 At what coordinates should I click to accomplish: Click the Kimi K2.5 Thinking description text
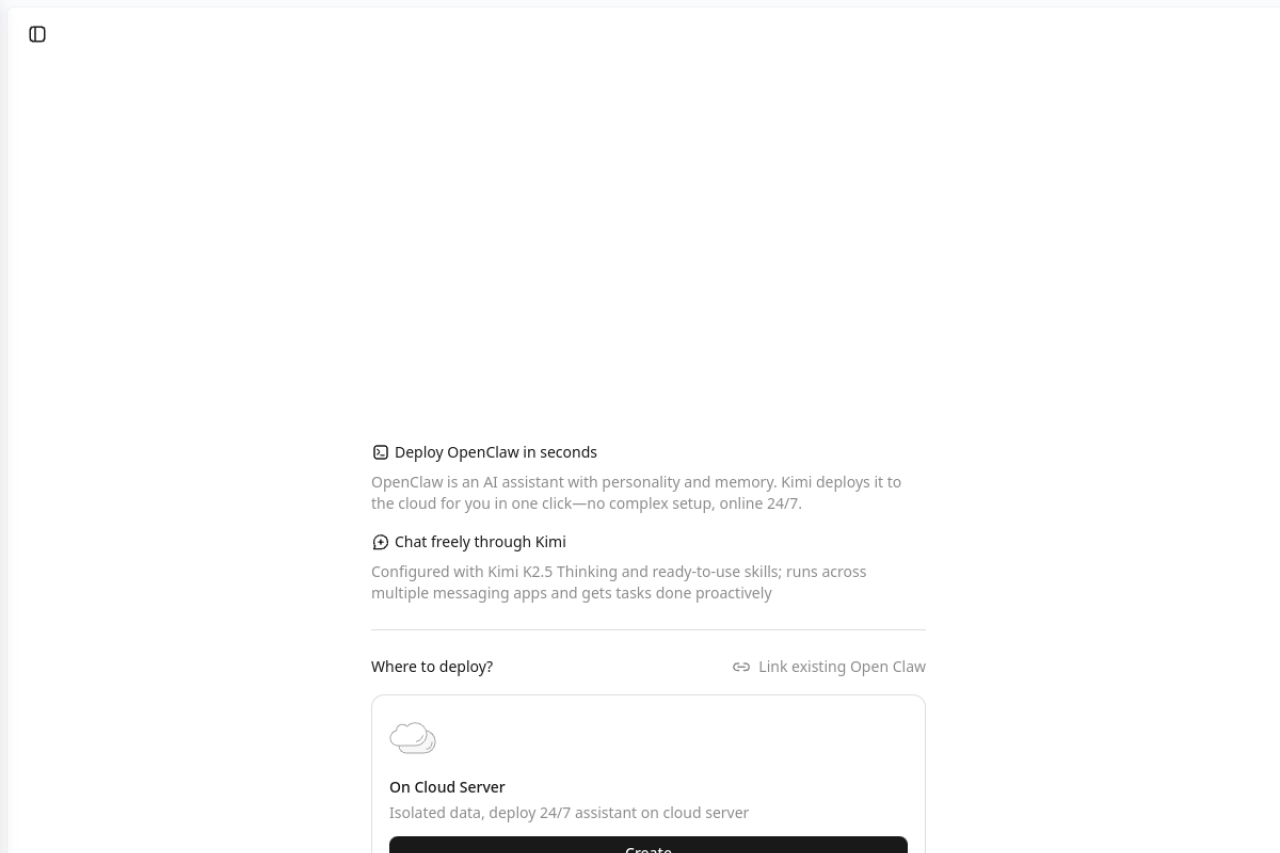pos(619,583)
